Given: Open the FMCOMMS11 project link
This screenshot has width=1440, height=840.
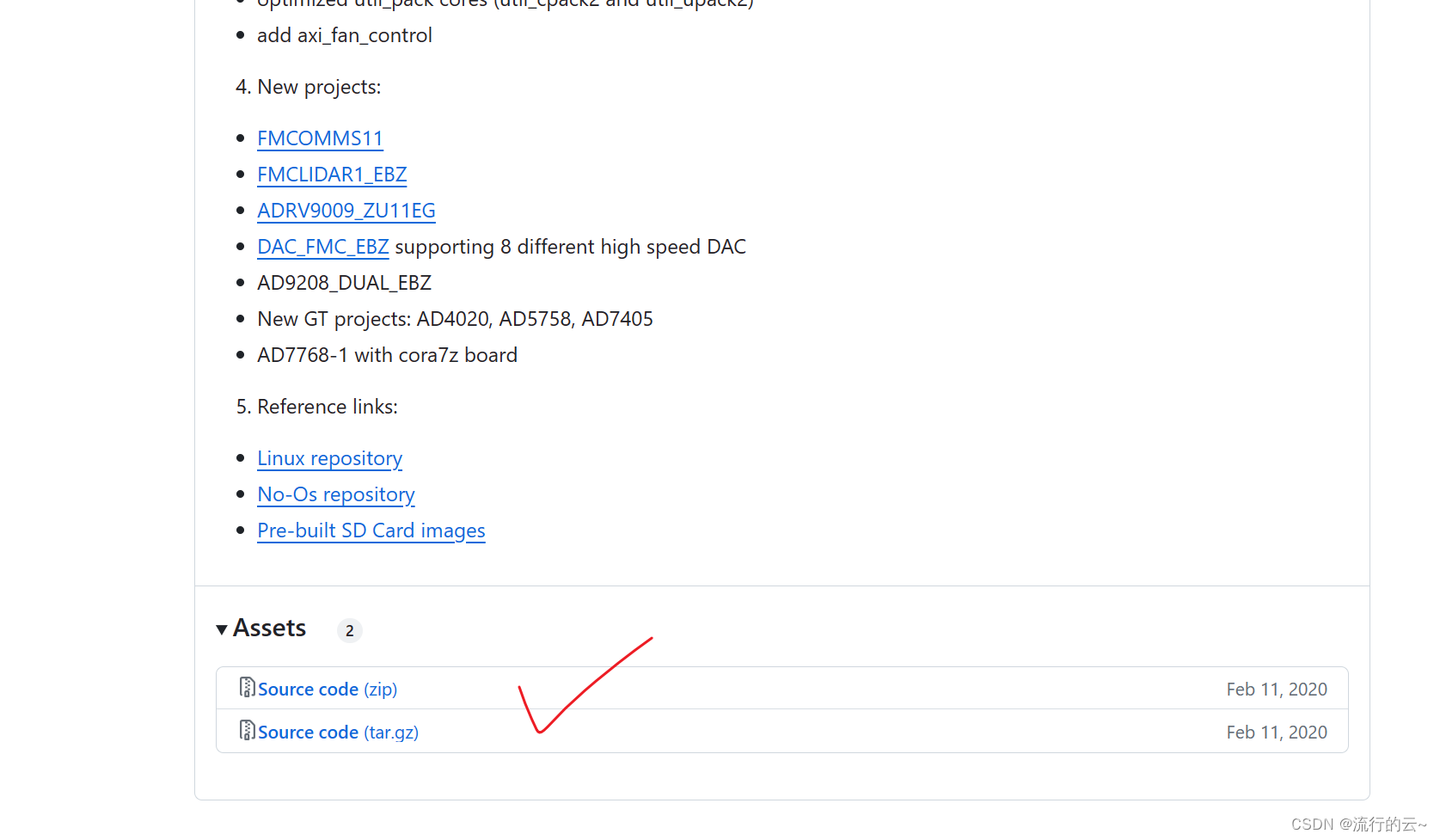Looking at the screenshot, I should (320, 138).
